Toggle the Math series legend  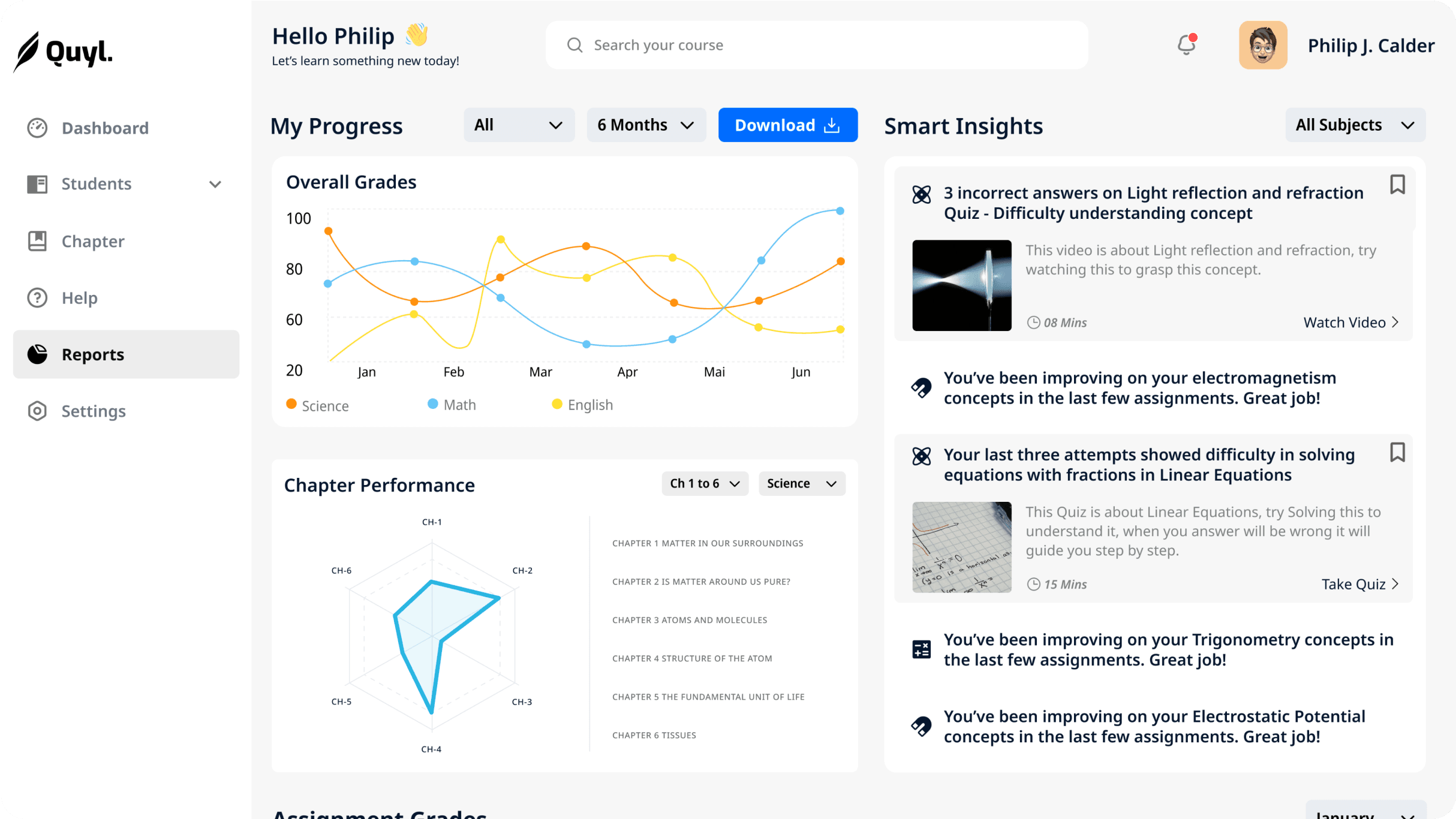(452, 405)
